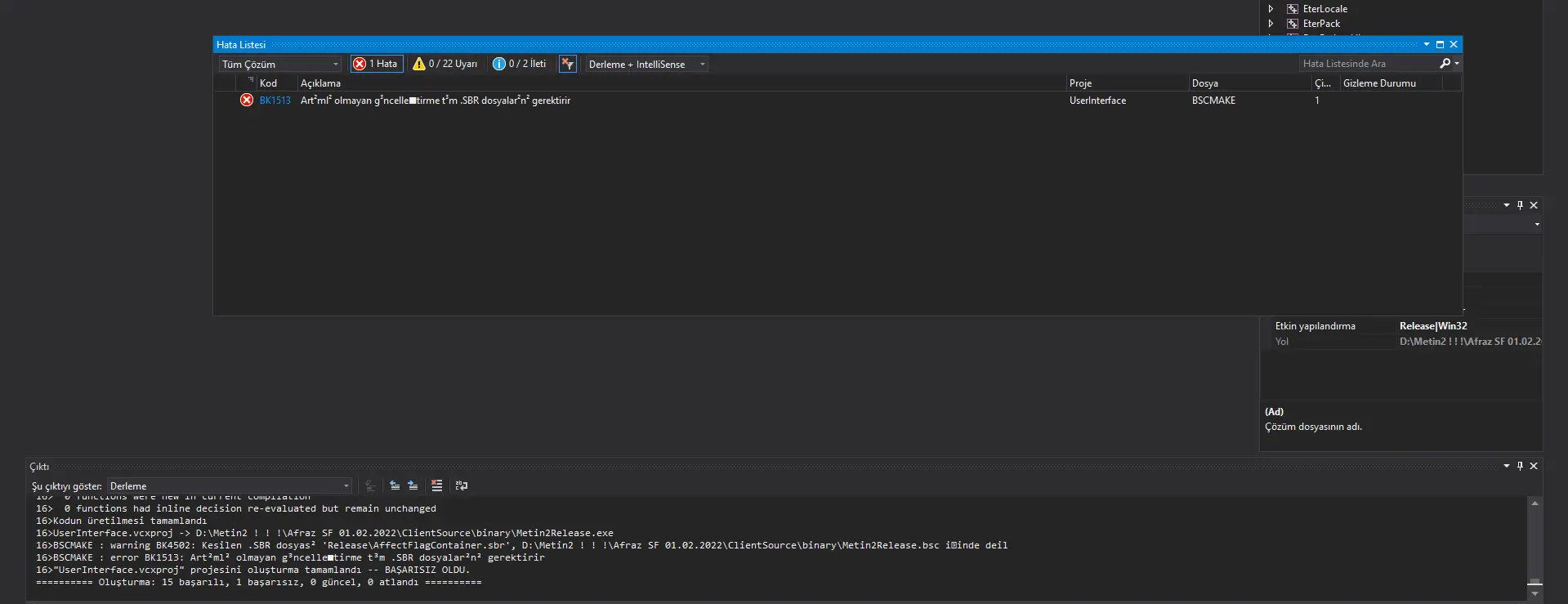Toggle the 1 Hata errors filter

[377, 64]
